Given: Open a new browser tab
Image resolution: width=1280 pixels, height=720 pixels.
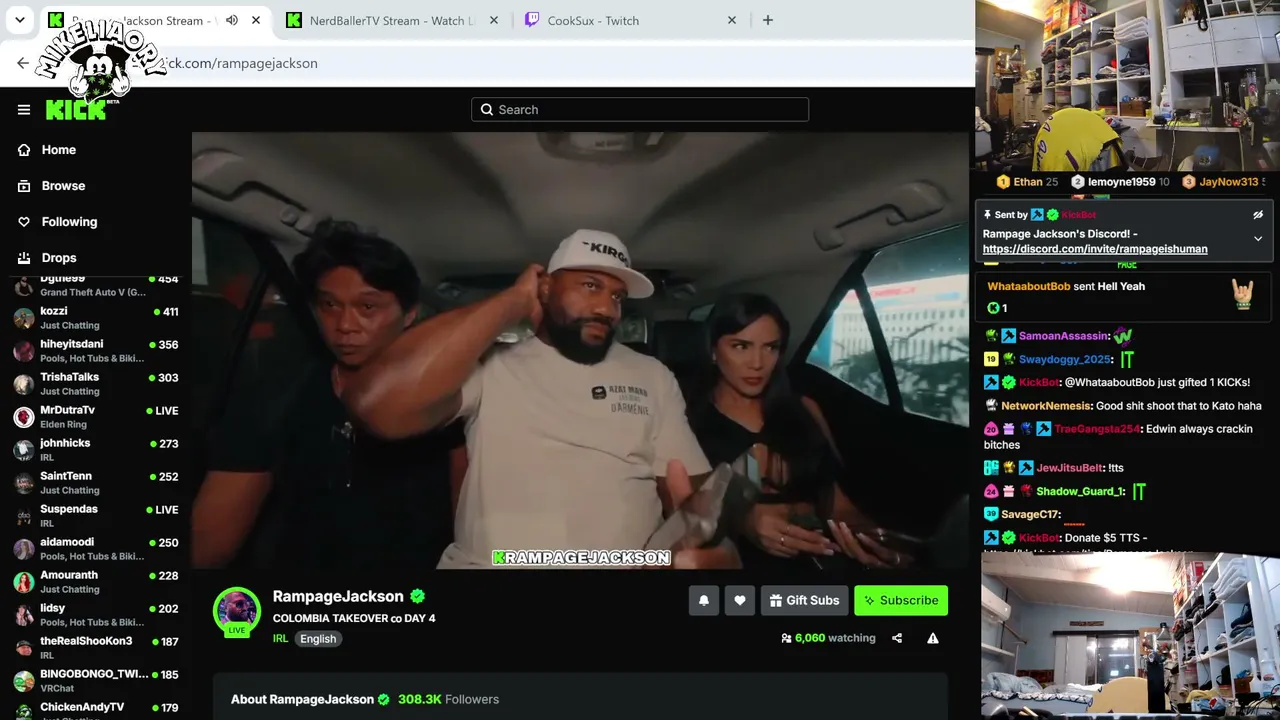Looking at the screenshot, I should coord(768,20).
